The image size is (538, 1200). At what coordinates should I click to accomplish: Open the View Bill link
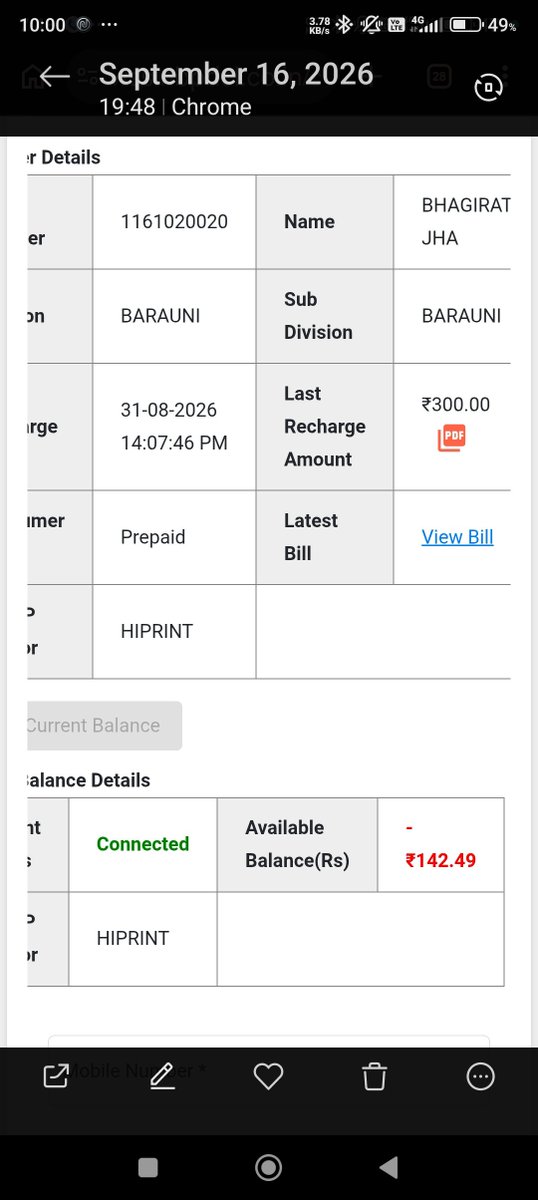pos(457,537)
